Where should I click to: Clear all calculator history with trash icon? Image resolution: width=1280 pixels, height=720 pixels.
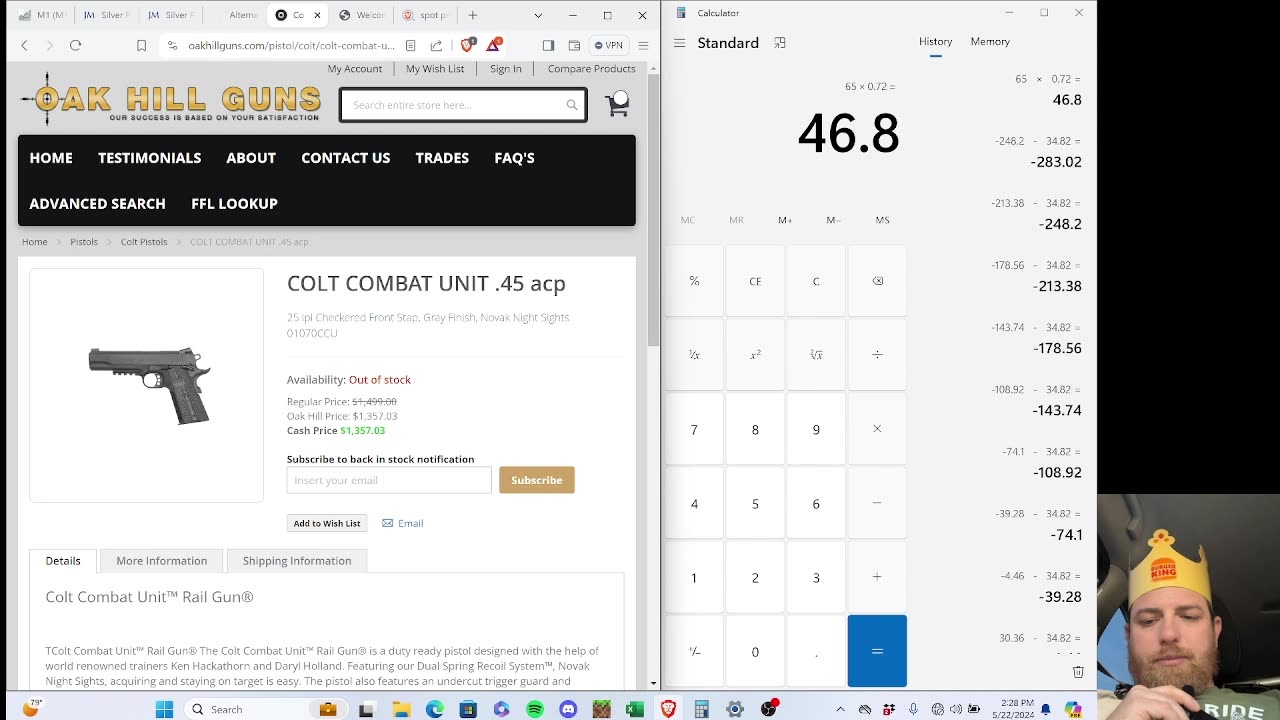point(1078,672)
